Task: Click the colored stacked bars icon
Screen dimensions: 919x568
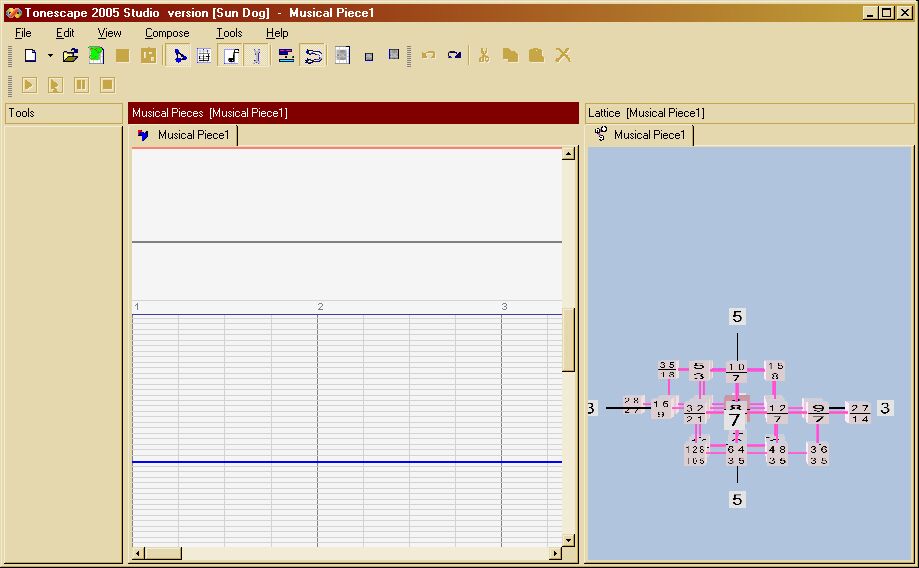Action: tap(286, 56)
